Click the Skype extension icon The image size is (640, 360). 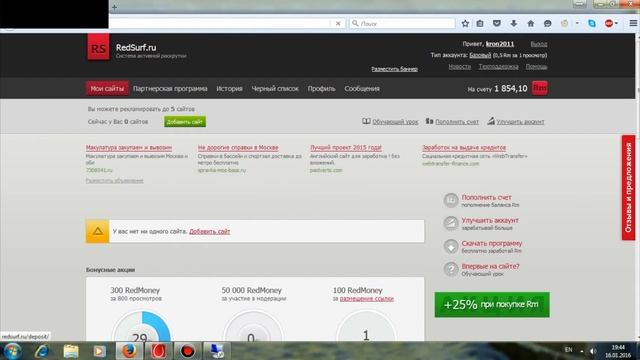point(592,24)
